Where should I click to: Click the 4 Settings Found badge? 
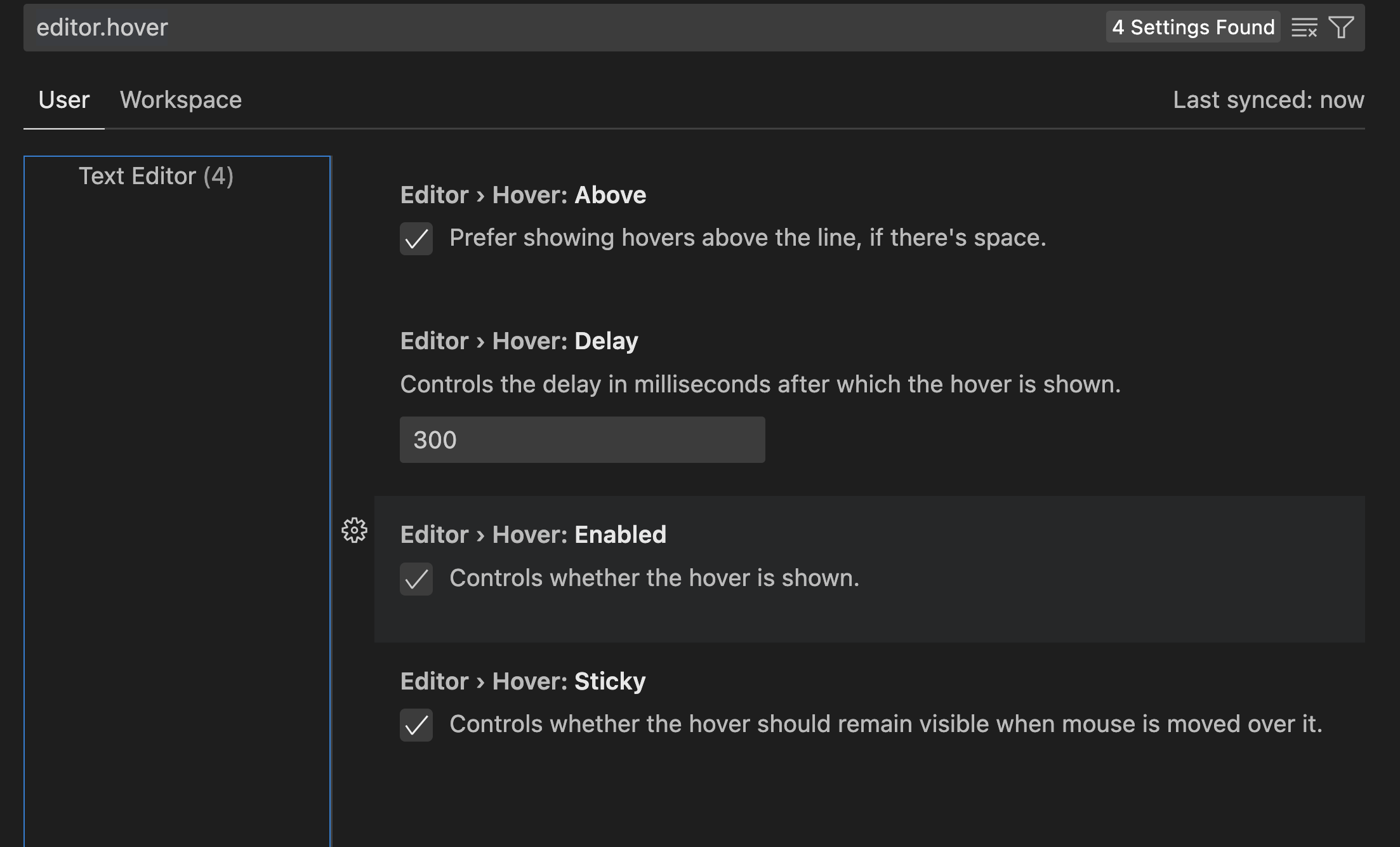pyautogui.click(x=1193, y=27)
